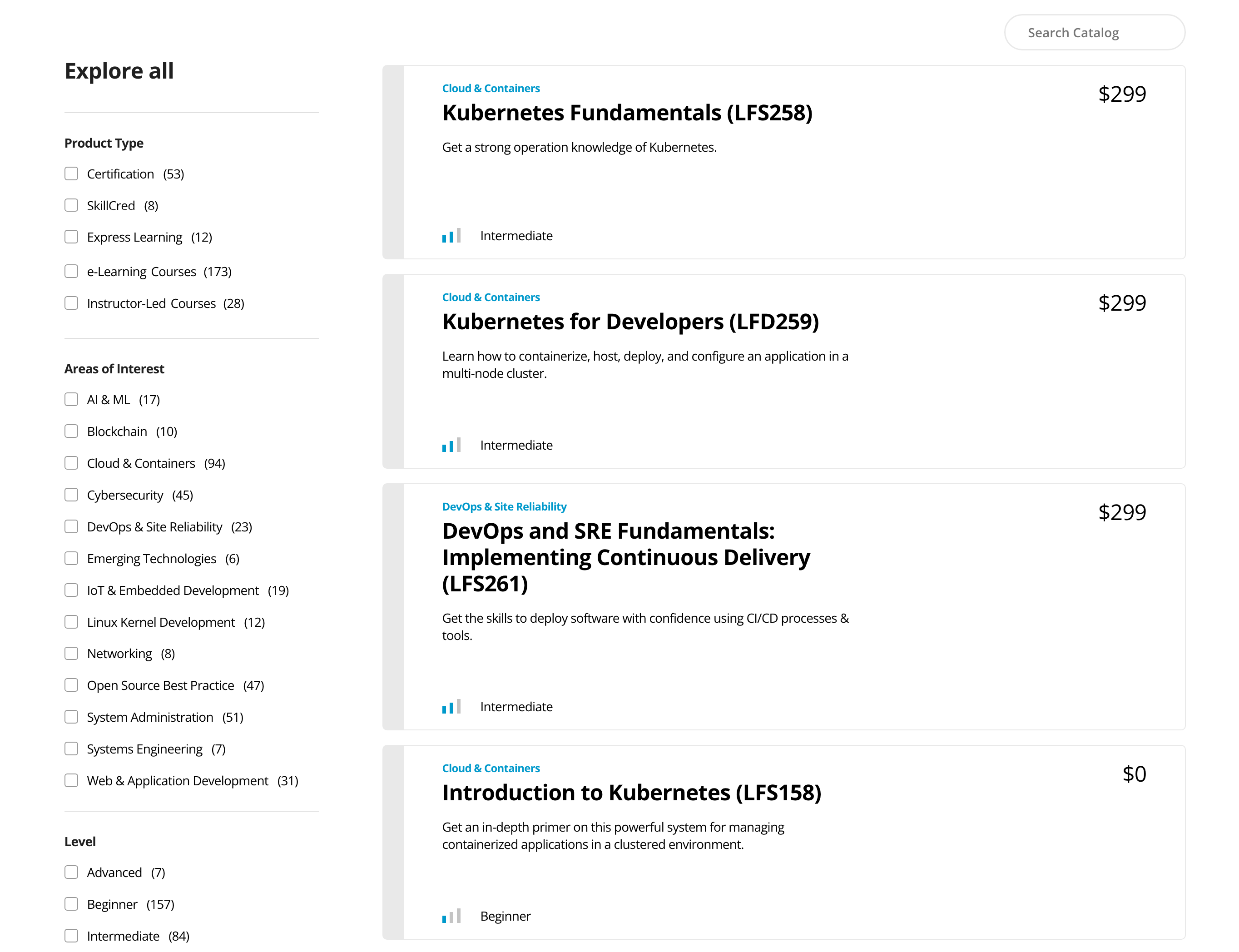Click the 'Explore all' heading
This screenshot has width=1239, height=952.
119,71
